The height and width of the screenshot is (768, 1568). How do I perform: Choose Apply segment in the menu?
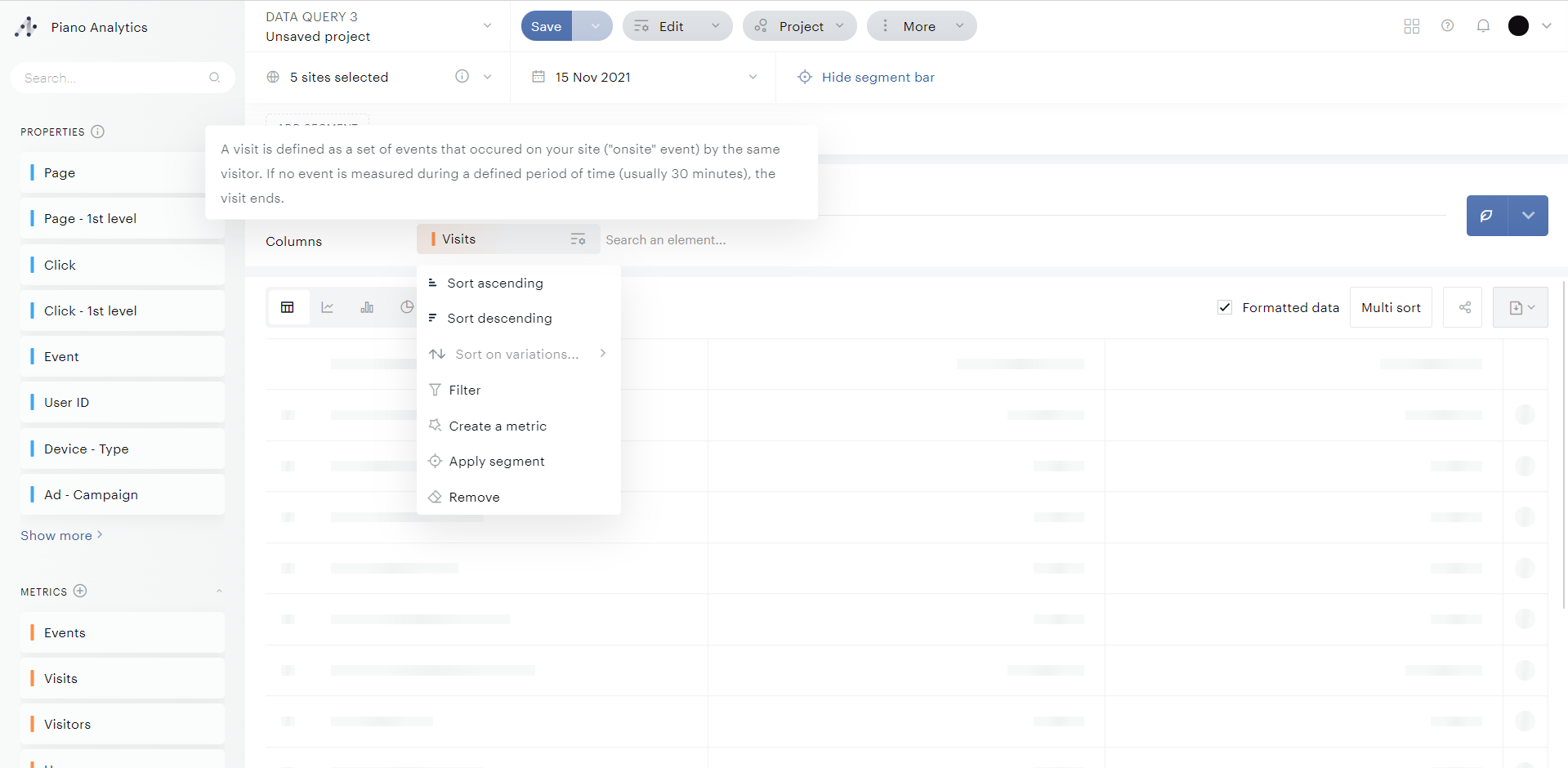click(496, 461)
